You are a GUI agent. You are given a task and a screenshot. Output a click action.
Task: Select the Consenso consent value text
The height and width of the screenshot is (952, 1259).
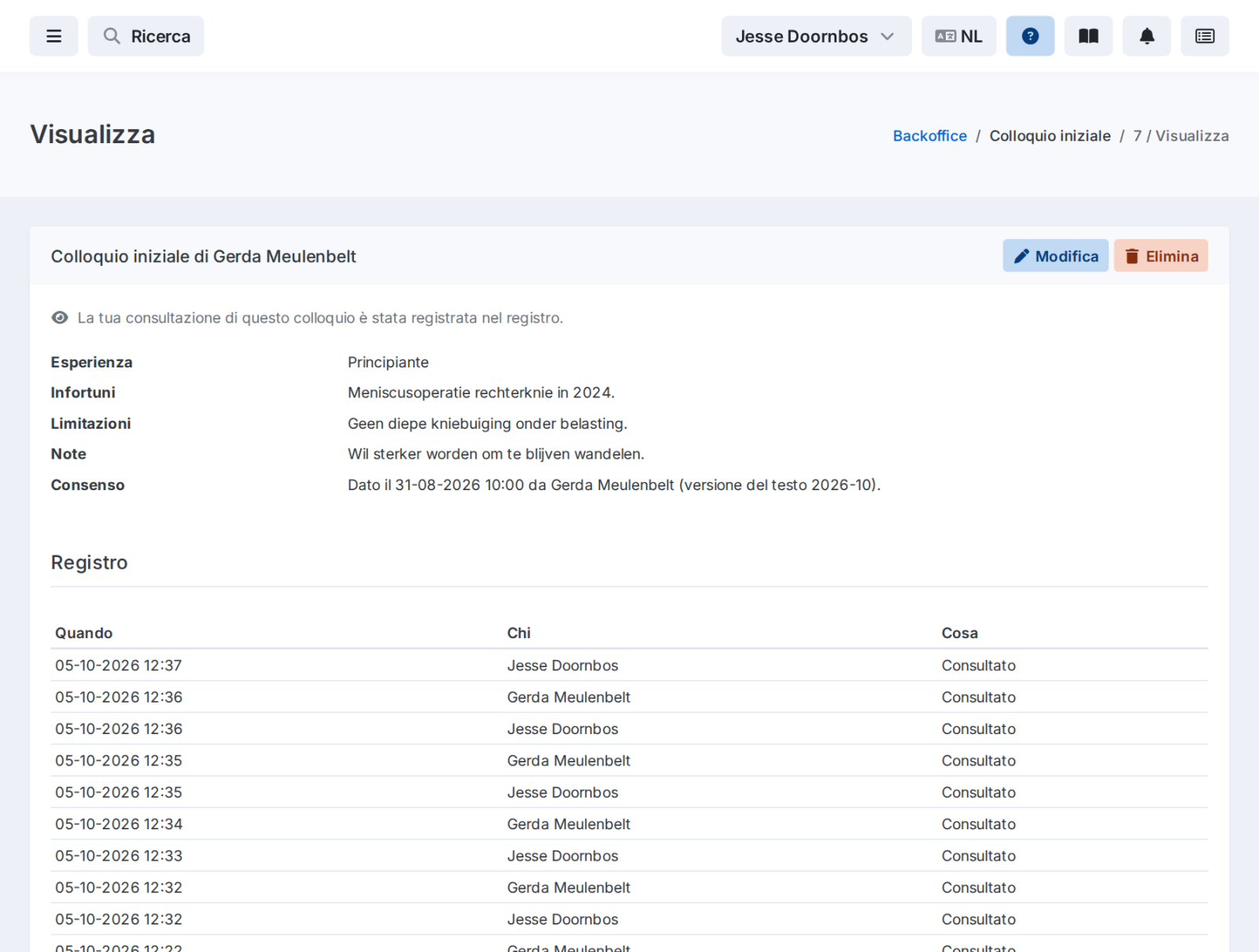pos(614,485)
